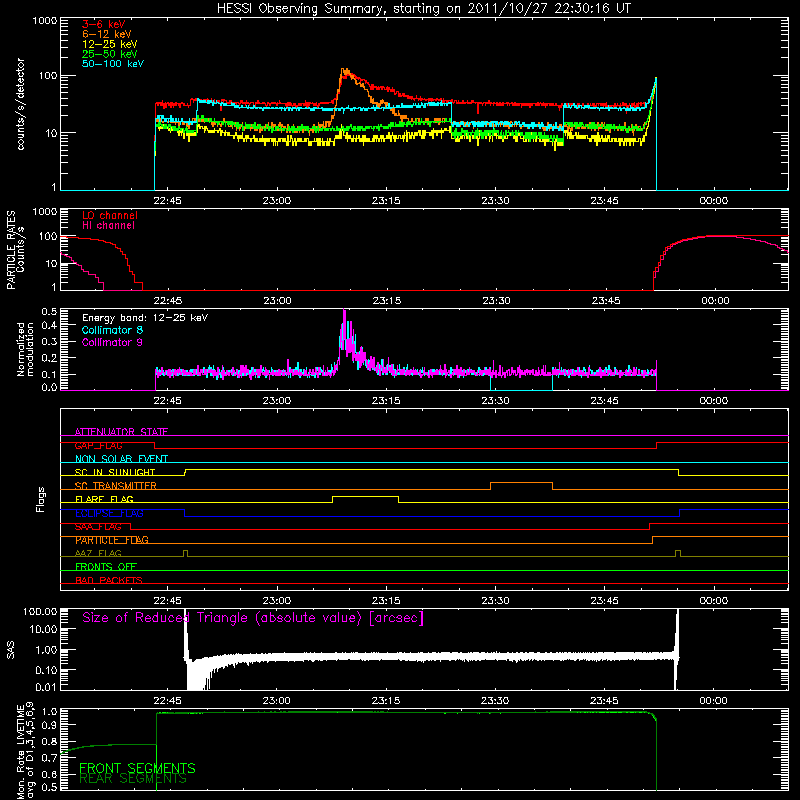Click the green 25-50 keV legend entry
Screen dimensions: 800x800
[110, 54]
